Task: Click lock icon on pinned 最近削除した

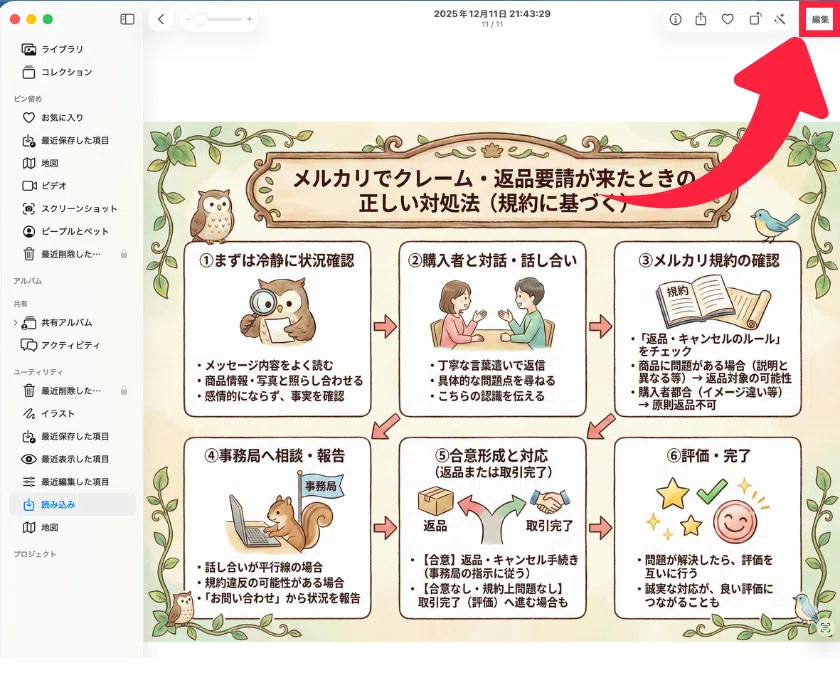Action: [124, 254]
